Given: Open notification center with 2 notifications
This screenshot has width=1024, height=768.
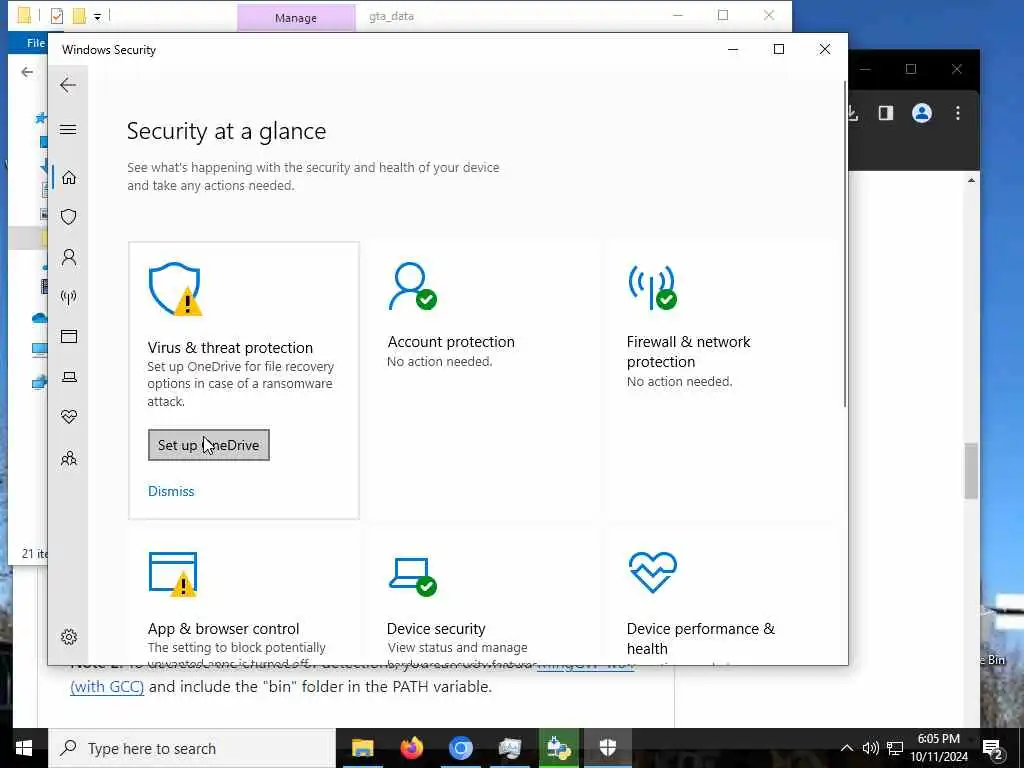Looking at the screenshot, I should tap(993, 749).
